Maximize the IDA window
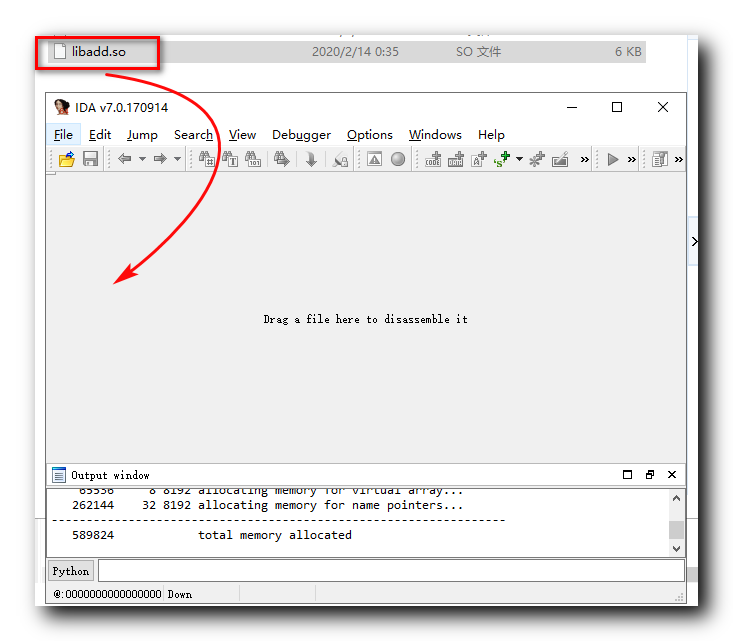Screen dimensions: 733x641 [617, 107]
